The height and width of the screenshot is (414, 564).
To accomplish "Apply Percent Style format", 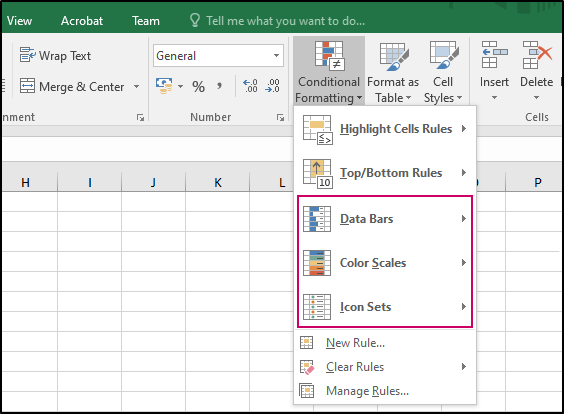I will pyautogui.click(x=198, y=87).
